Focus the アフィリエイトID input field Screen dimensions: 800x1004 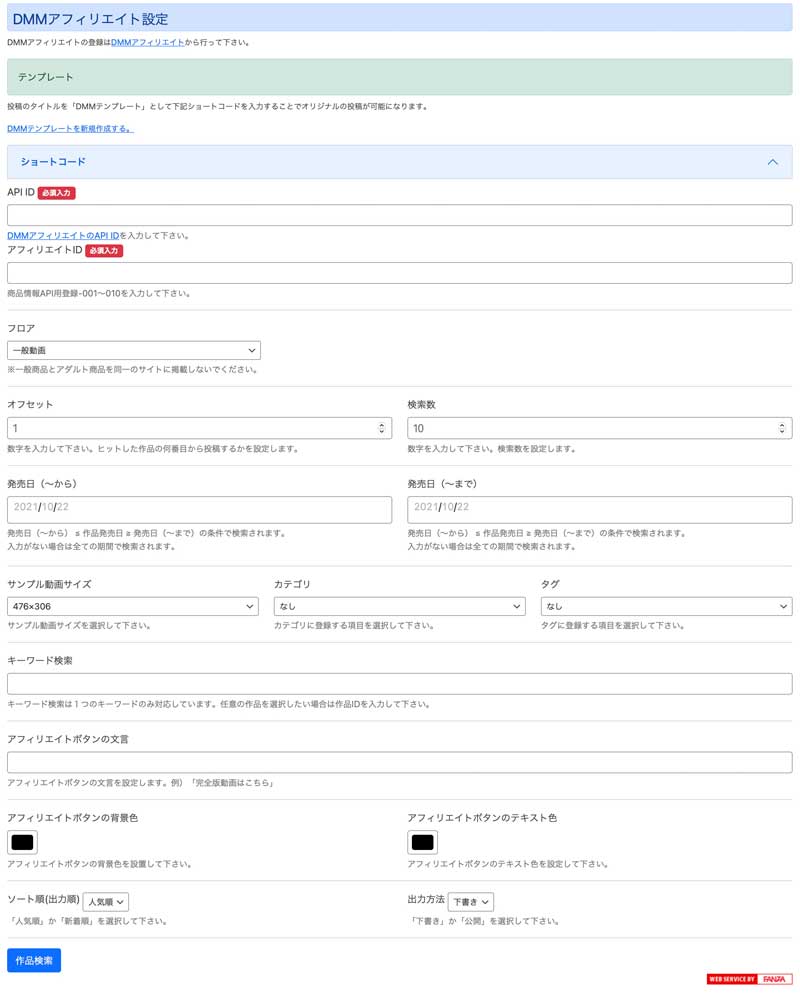[x=400, y=273]
